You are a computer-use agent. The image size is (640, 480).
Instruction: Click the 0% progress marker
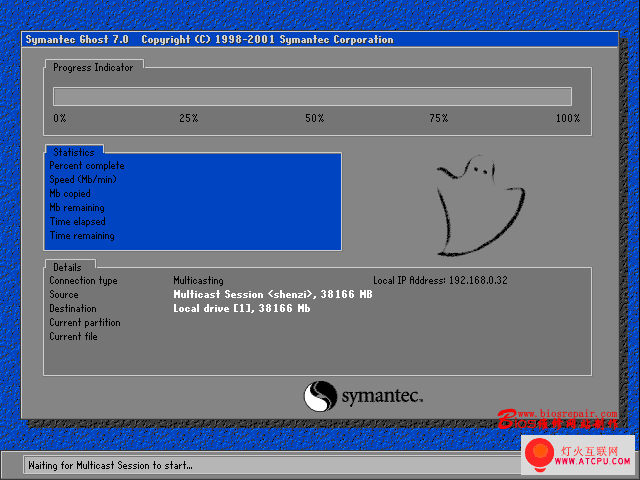click(60, 118)
